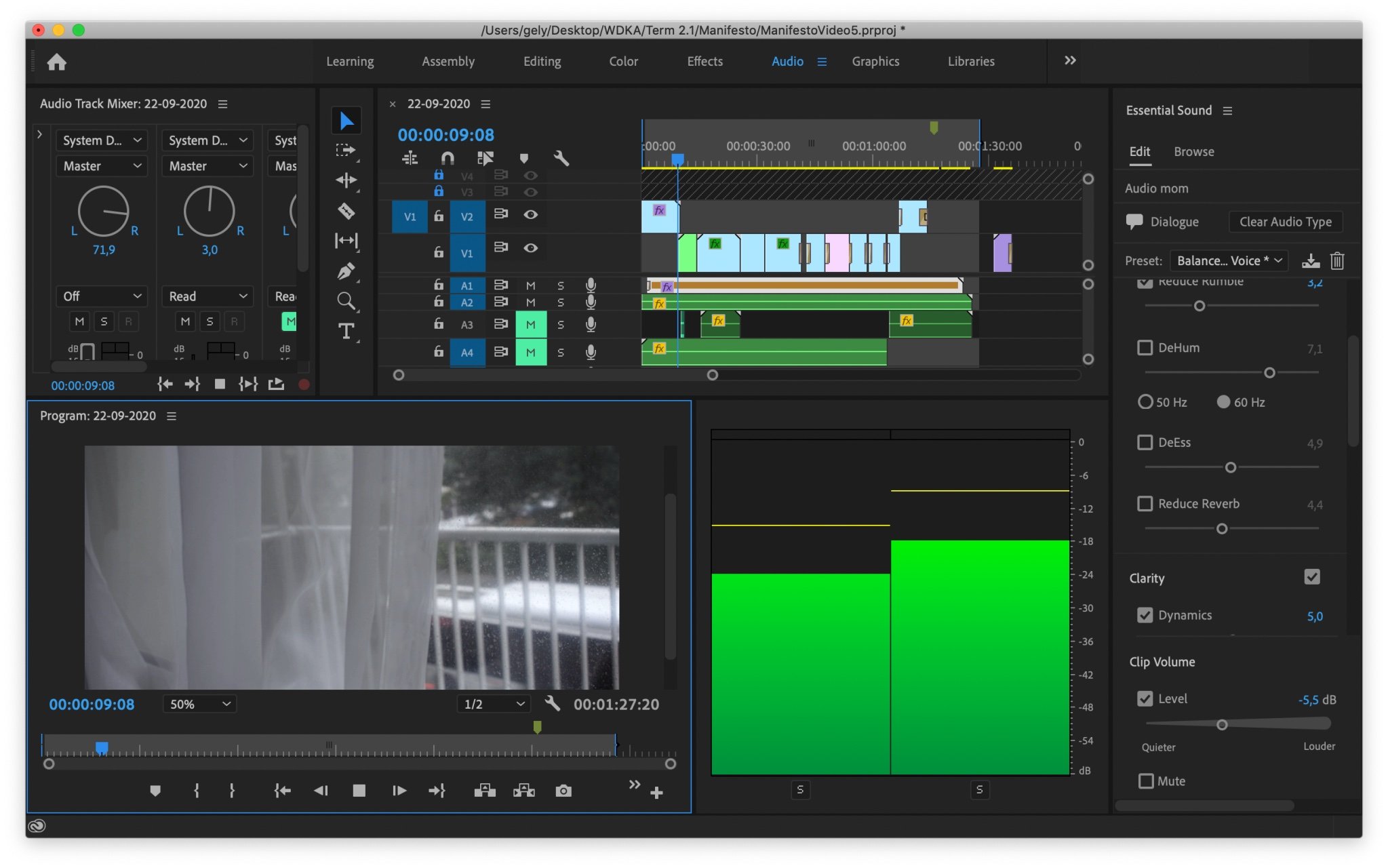Select the Ripple Edit tool
This screenshot has width=1388, height=868.
tap(346, 180)
